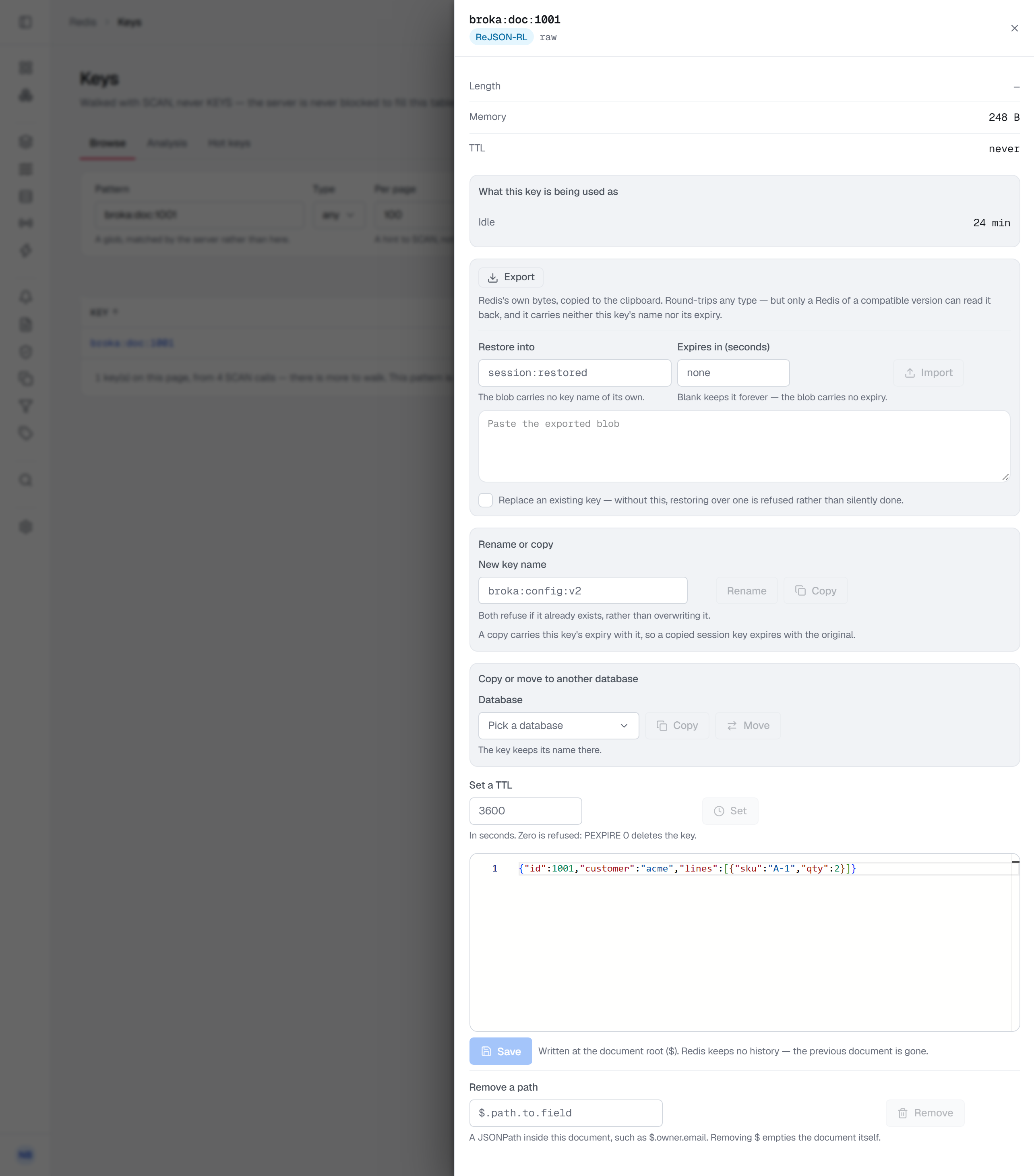1034x1176 pixels.
Task: Click the Save document button
Action: pos(500,1051)
